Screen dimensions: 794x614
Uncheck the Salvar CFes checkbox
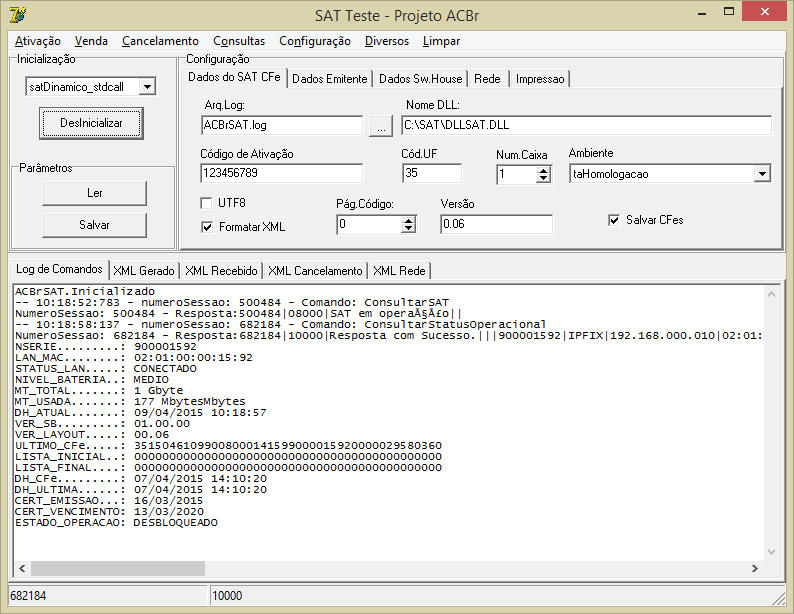click(x=614, y=220)
